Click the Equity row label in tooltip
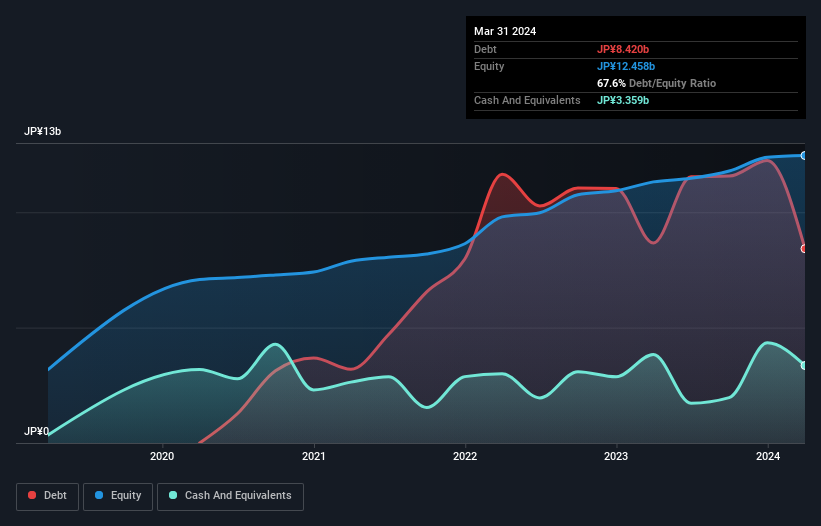 (489, 66)
